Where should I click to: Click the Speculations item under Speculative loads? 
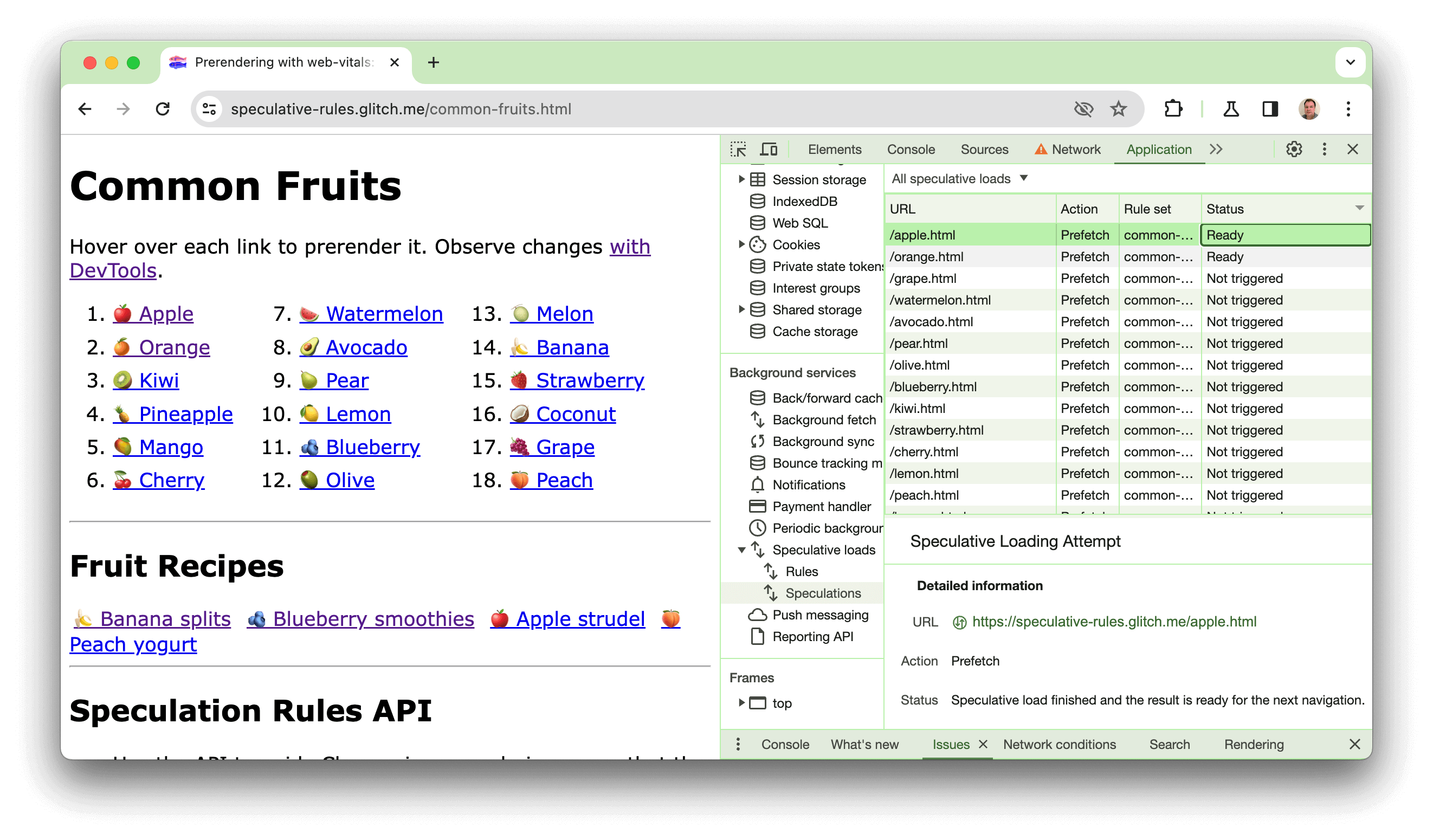[821, 593]
